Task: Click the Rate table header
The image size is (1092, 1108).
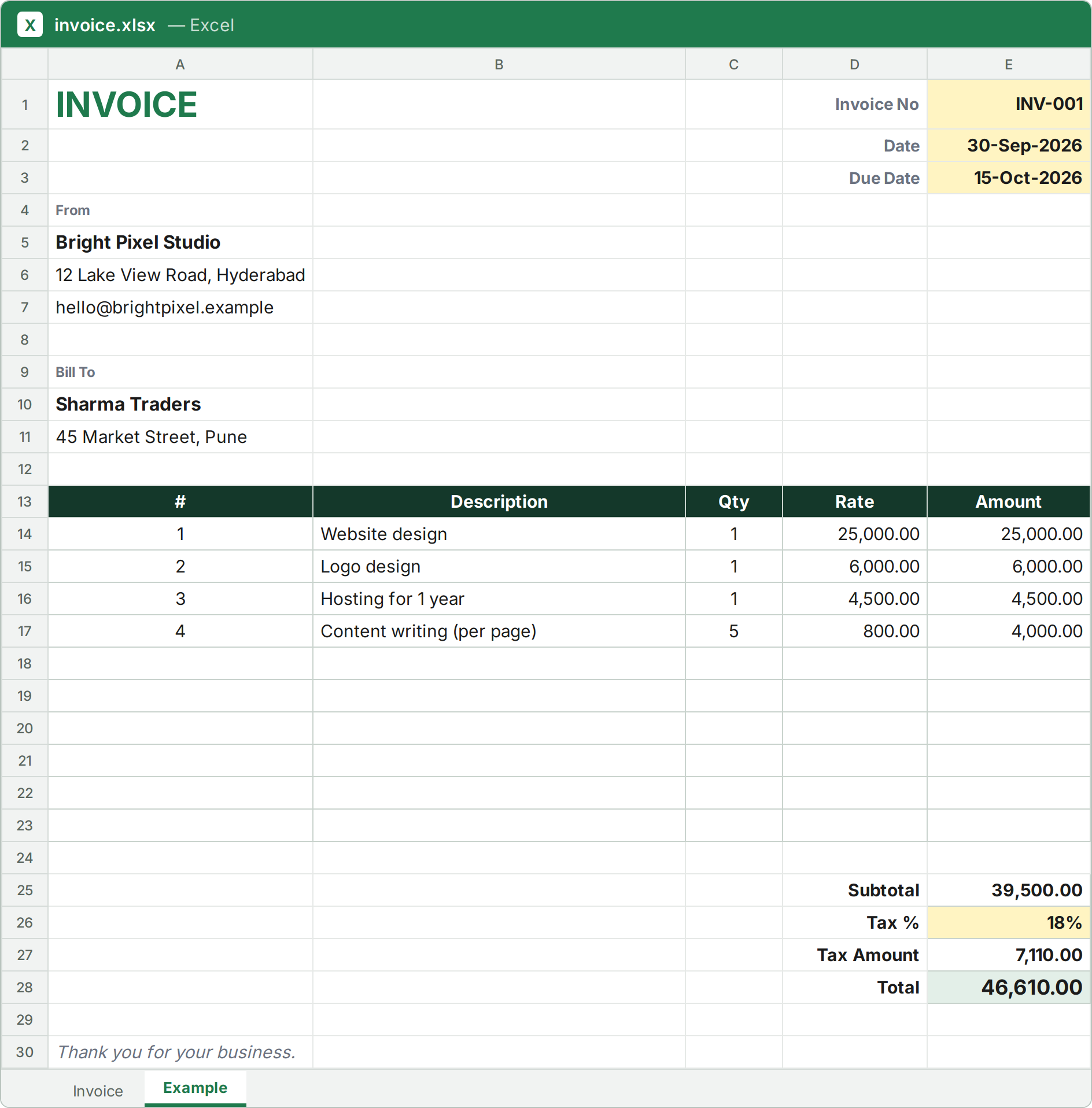Action: (x=855, y=501)
